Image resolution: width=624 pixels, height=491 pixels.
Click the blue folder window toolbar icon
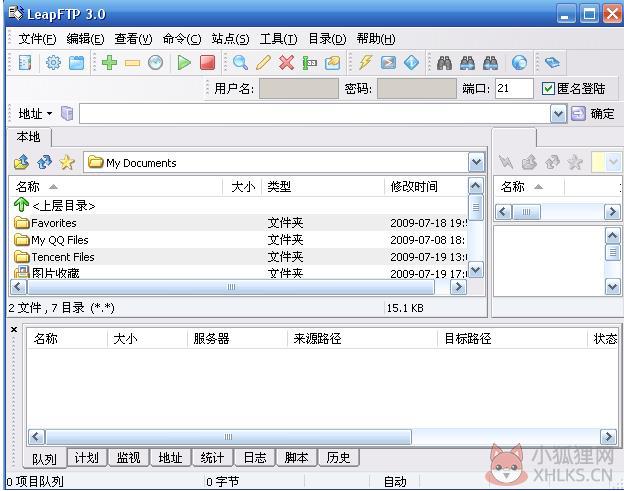tap(76, 63)
